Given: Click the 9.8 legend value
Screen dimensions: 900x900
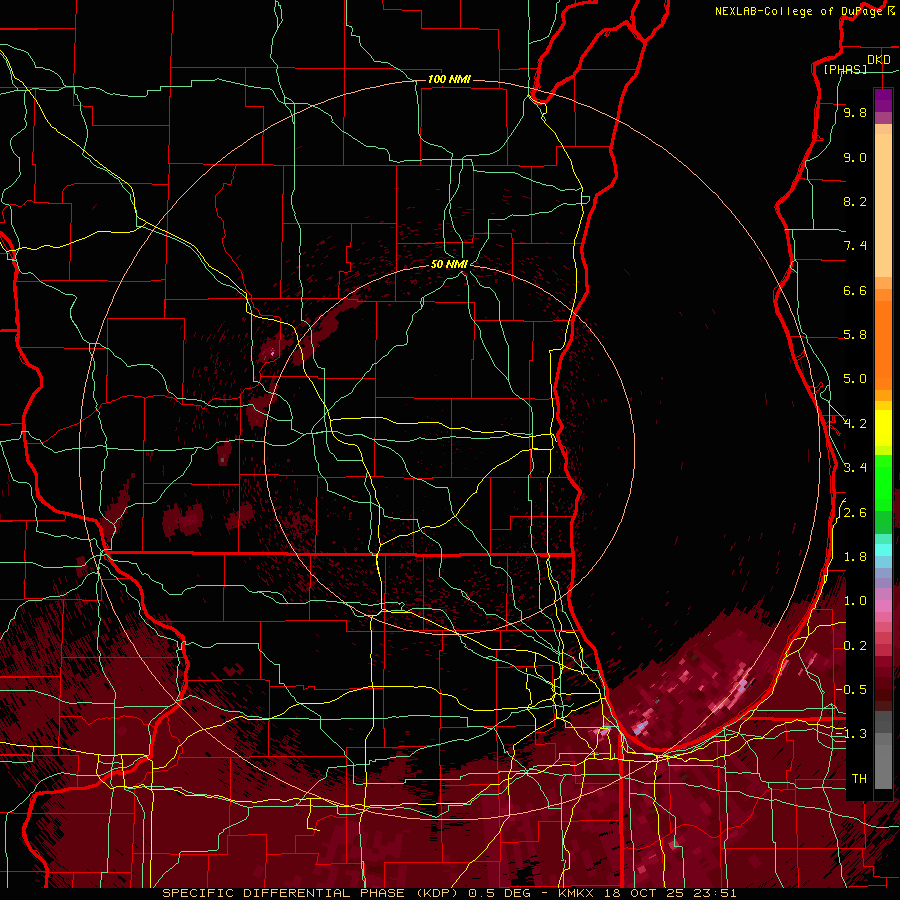Looking at the screenshot, I should click(x=855, y=112).
